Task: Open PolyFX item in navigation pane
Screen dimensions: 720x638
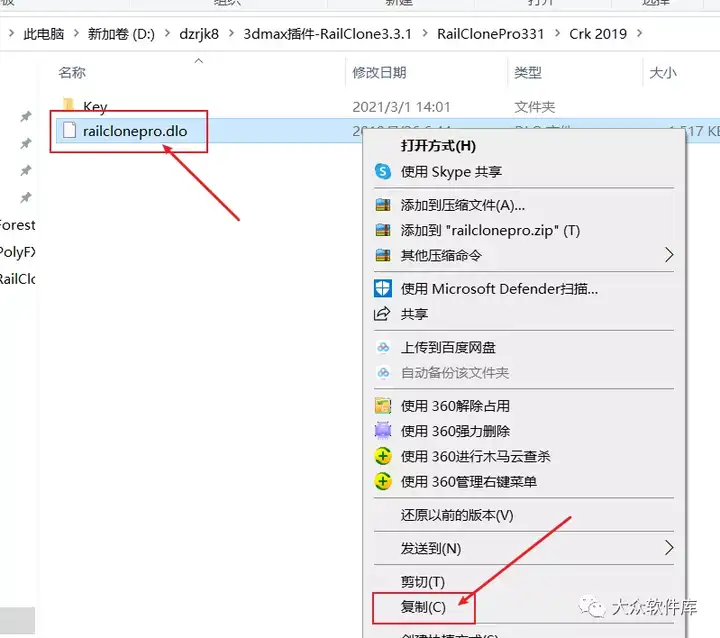Action: pos(17,252)
